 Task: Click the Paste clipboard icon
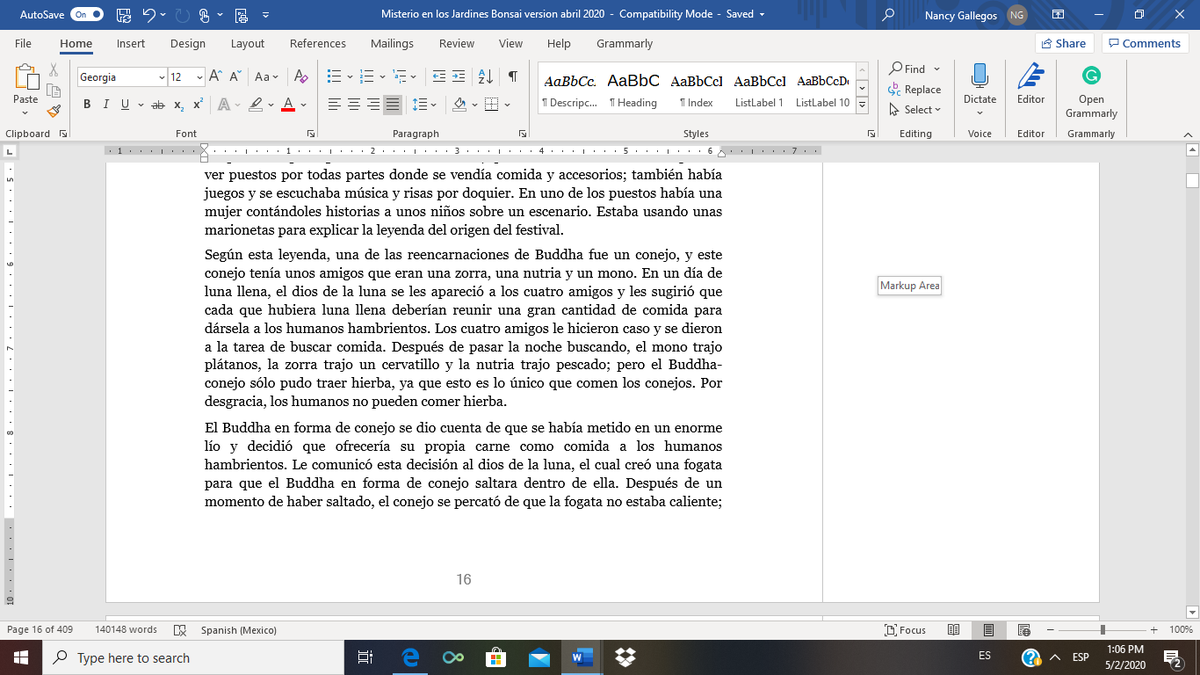coord(26,77)
